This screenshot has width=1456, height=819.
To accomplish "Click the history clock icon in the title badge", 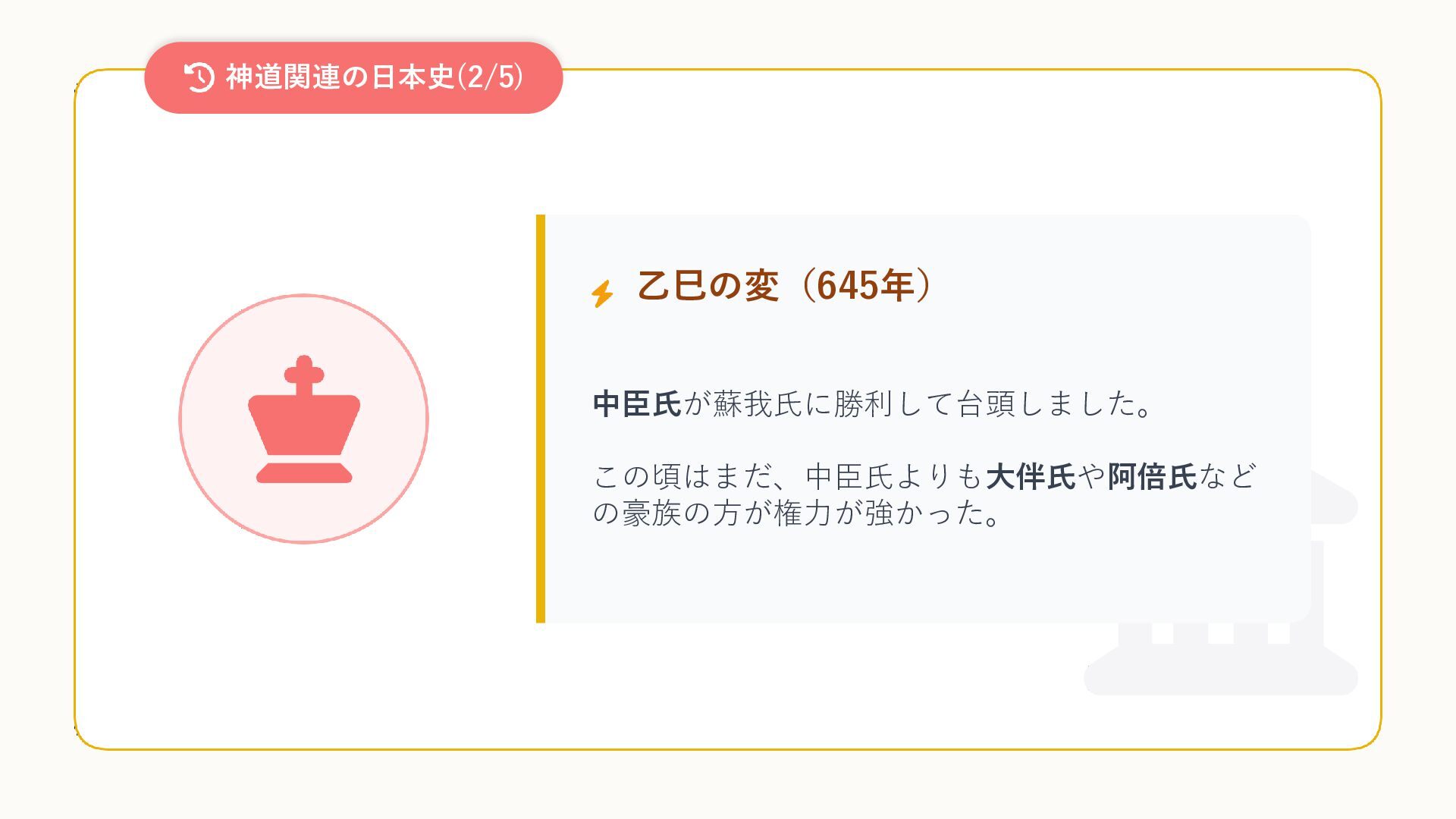I will tap(199, 77).
